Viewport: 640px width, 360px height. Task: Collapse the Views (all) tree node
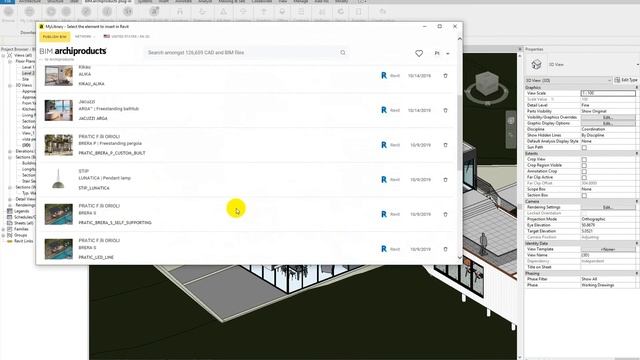click(3, 55)
